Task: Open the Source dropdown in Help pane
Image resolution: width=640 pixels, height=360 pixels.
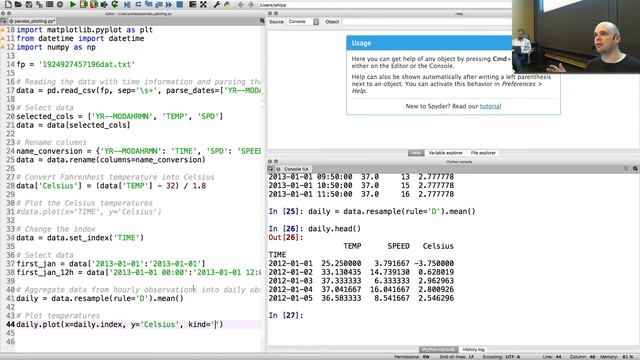Action: pyautogui.click(x=316, y=22)
